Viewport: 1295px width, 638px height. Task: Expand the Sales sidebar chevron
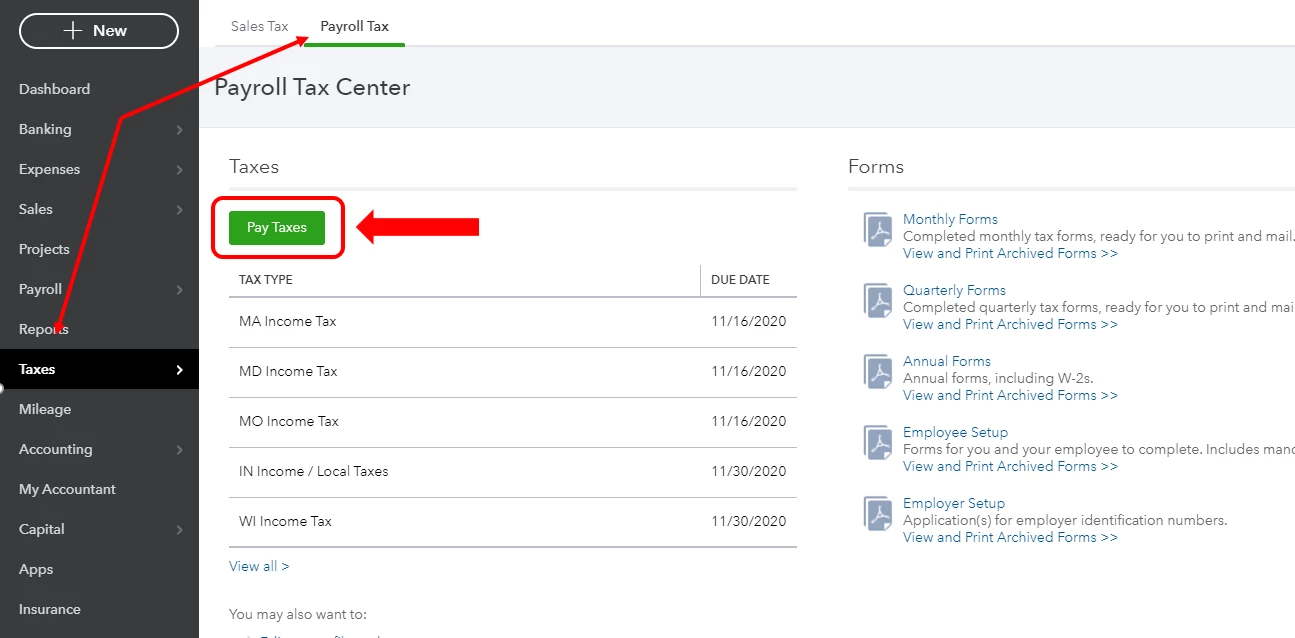click(x=179, y=209)
